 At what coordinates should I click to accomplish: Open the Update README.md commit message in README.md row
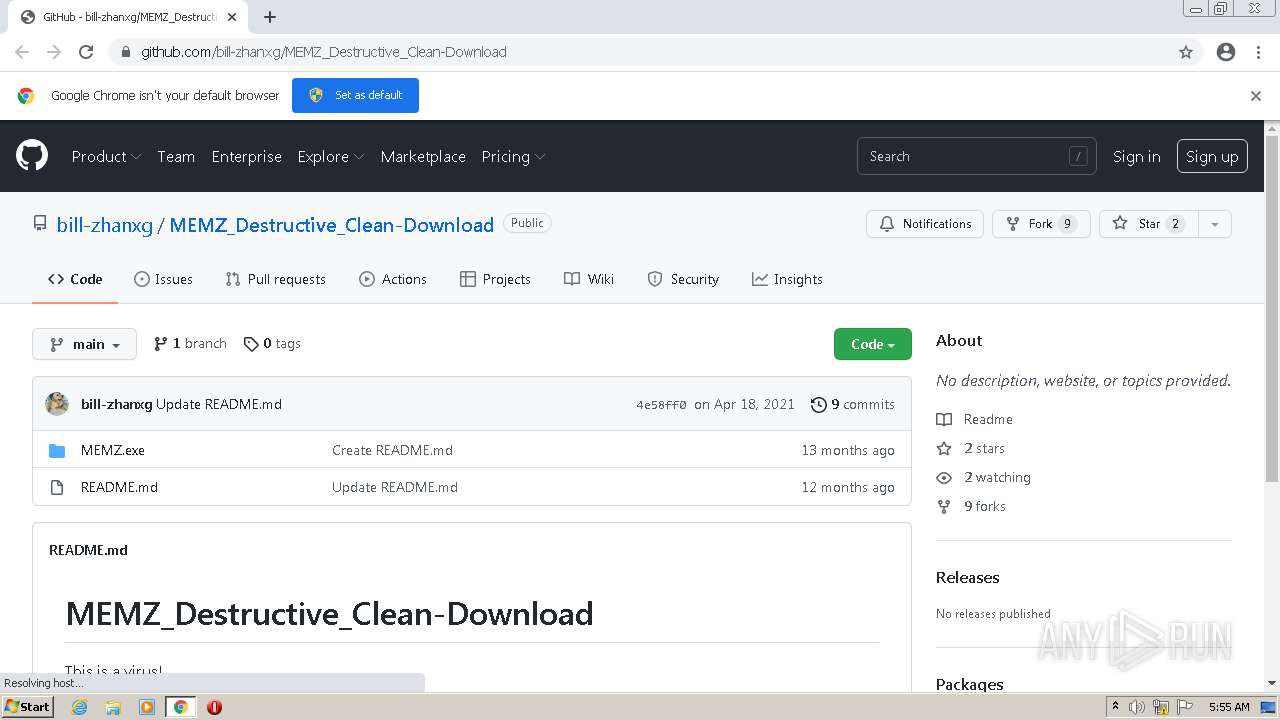coord(395,488)
